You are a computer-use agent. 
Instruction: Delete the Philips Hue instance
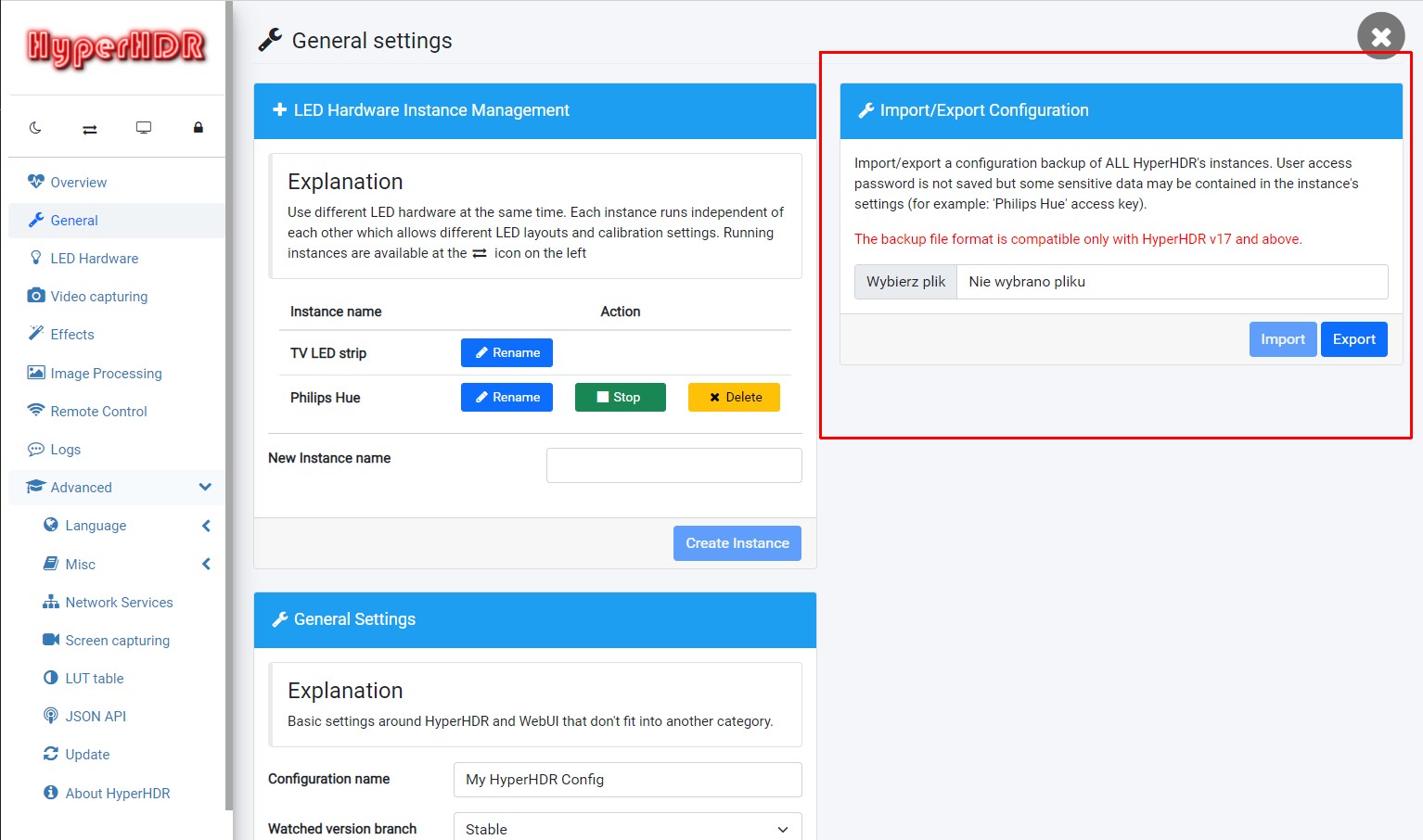pyautogui.click(x=734, y=397)
